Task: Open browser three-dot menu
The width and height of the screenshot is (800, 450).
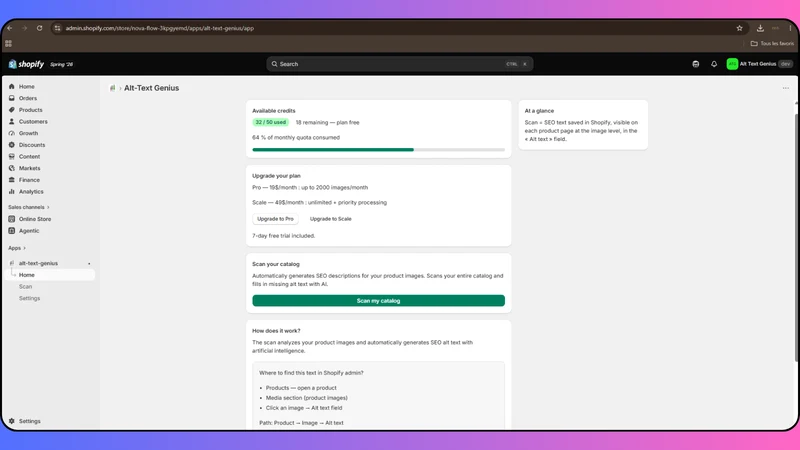Action: pyautogui.click(x=790, y=28)
